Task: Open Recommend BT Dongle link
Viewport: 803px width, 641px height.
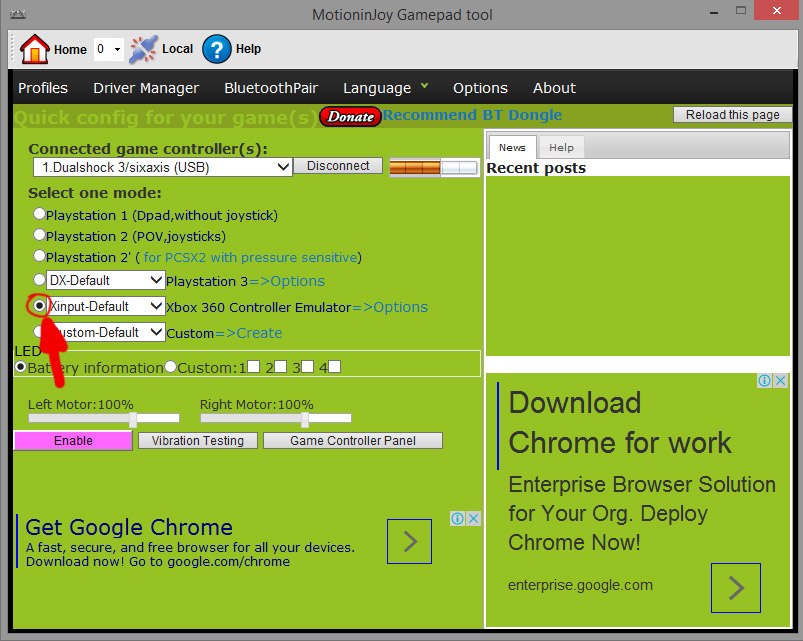Action: click(x=472, y=115)
